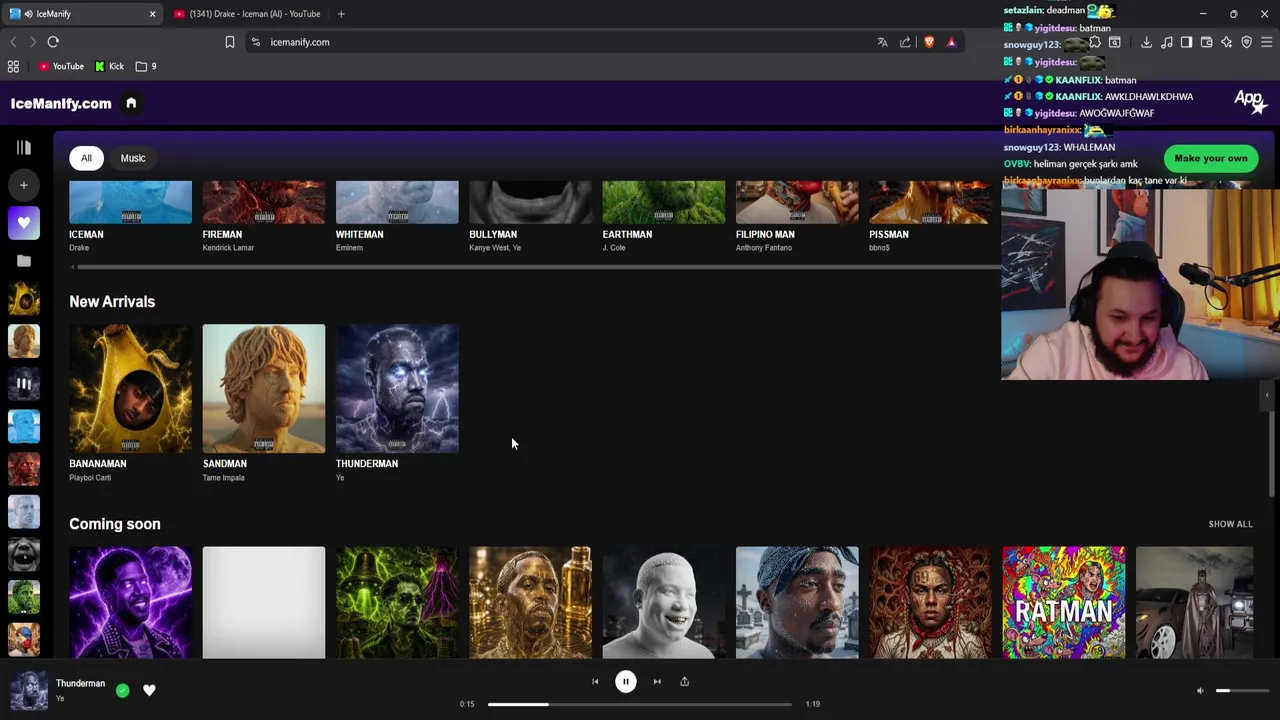
Task: Open the apps grid icon in the bookmarks bar
Action: coord(13,66)
